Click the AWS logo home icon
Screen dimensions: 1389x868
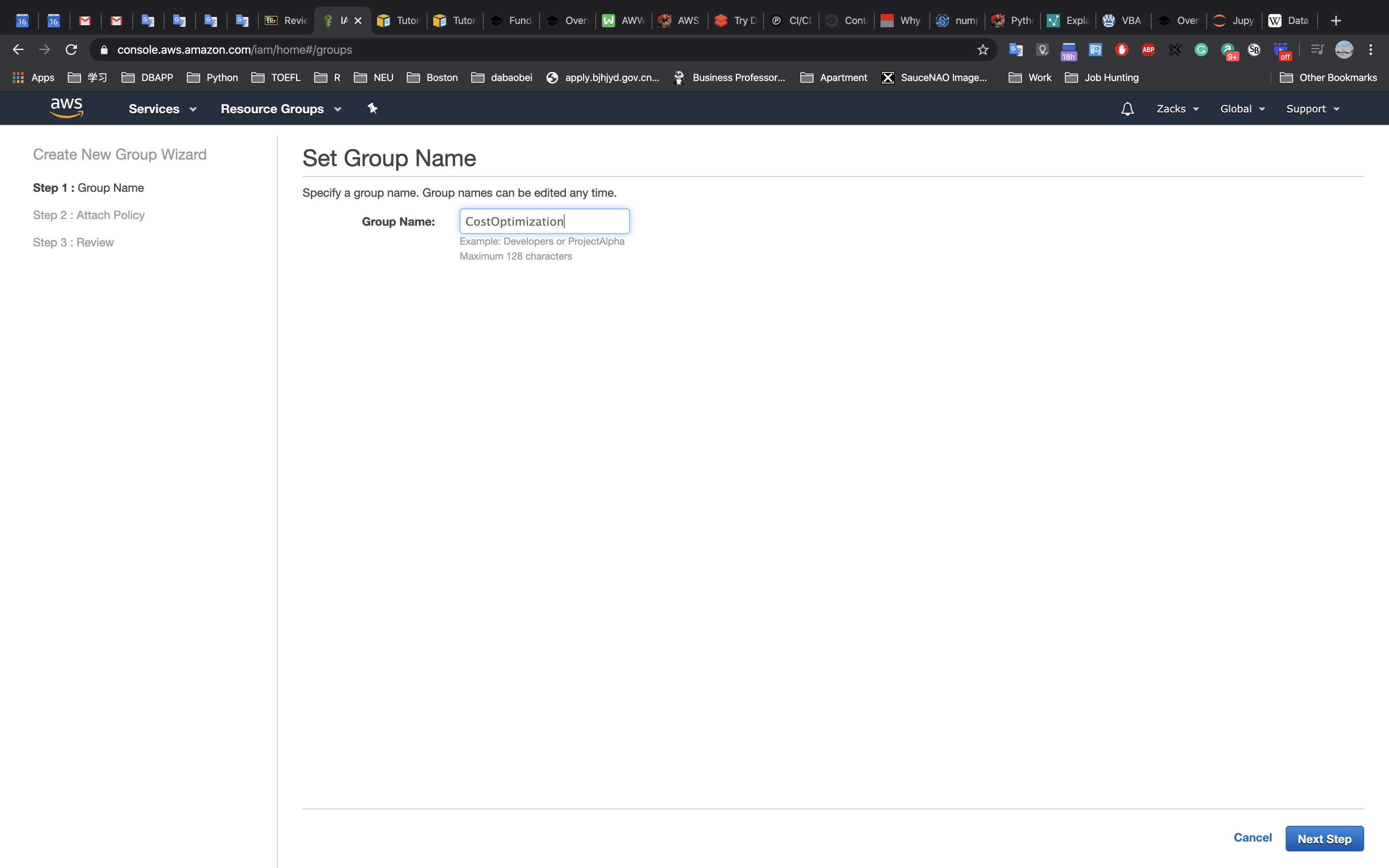[67, 108]
